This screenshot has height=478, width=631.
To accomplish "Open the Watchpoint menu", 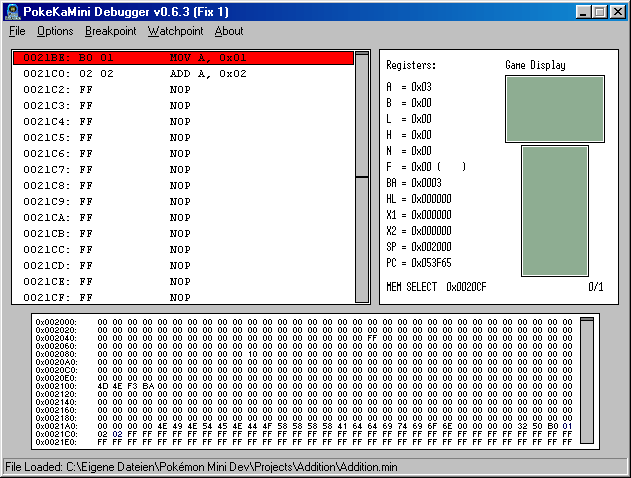I will click(x=175, y=31).
